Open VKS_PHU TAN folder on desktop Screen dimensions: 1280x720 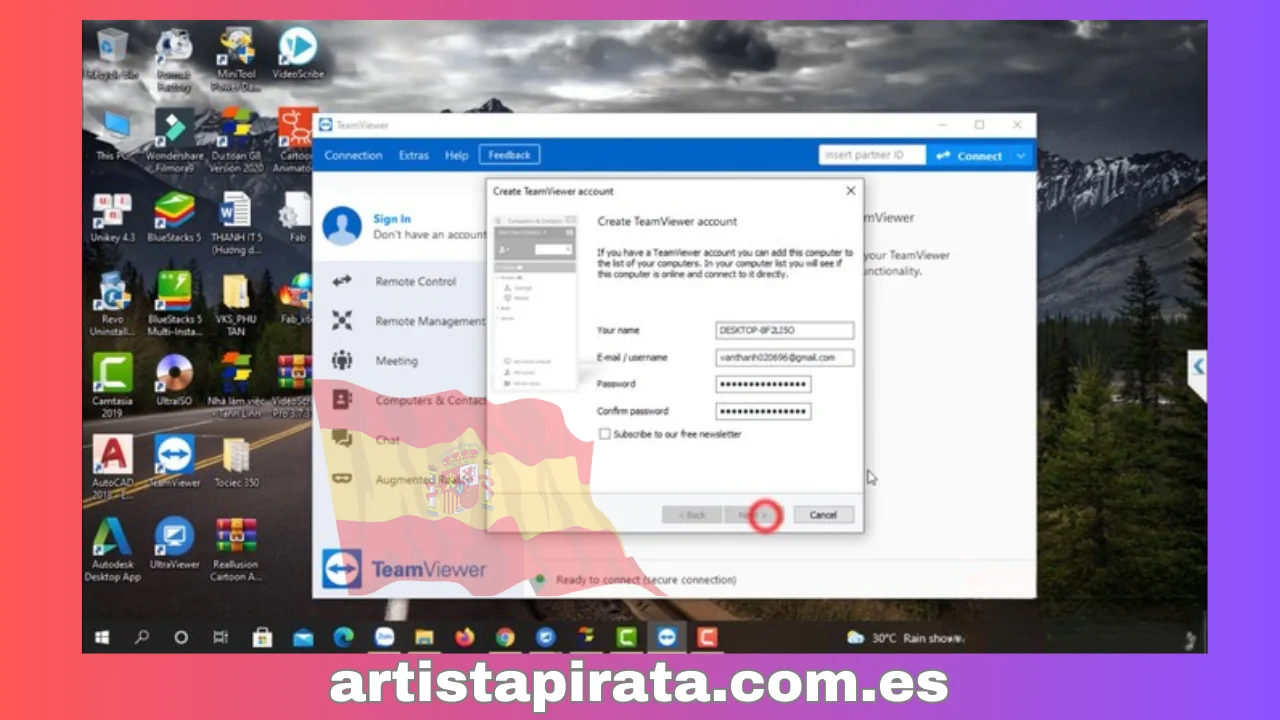click(x=236, y=303)
